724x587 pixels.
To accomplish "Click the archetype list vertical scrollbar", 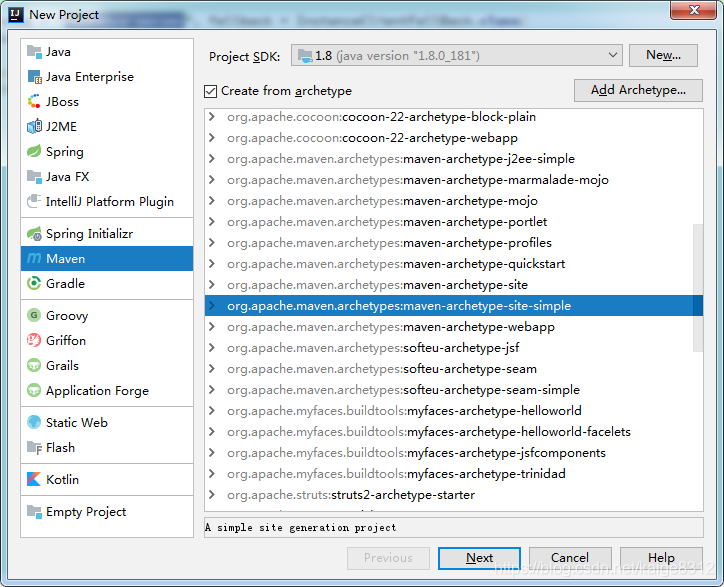I will point(698,288).
